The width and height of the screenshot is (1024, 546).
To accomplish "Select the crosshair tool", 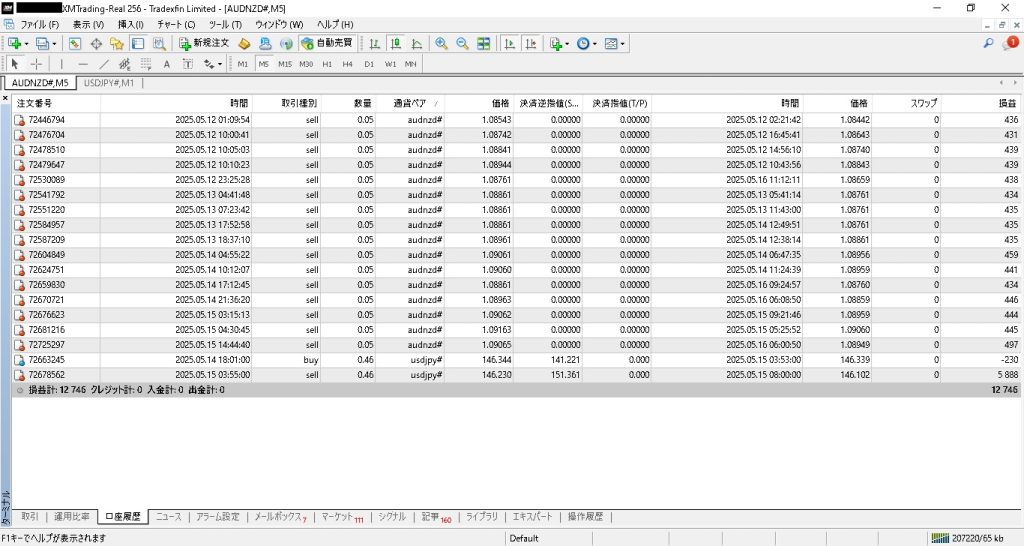I will coord(36,64).
